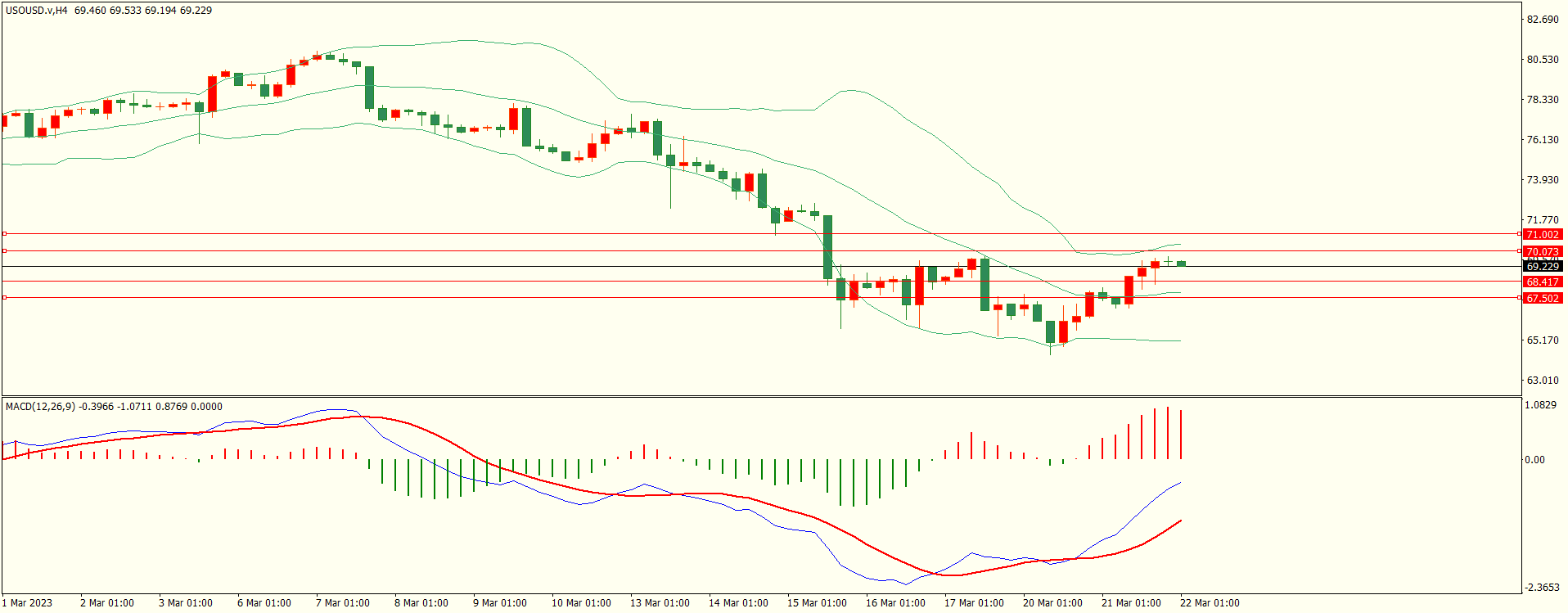Click the most recent rightmost green candle

tap(1181, 264)
